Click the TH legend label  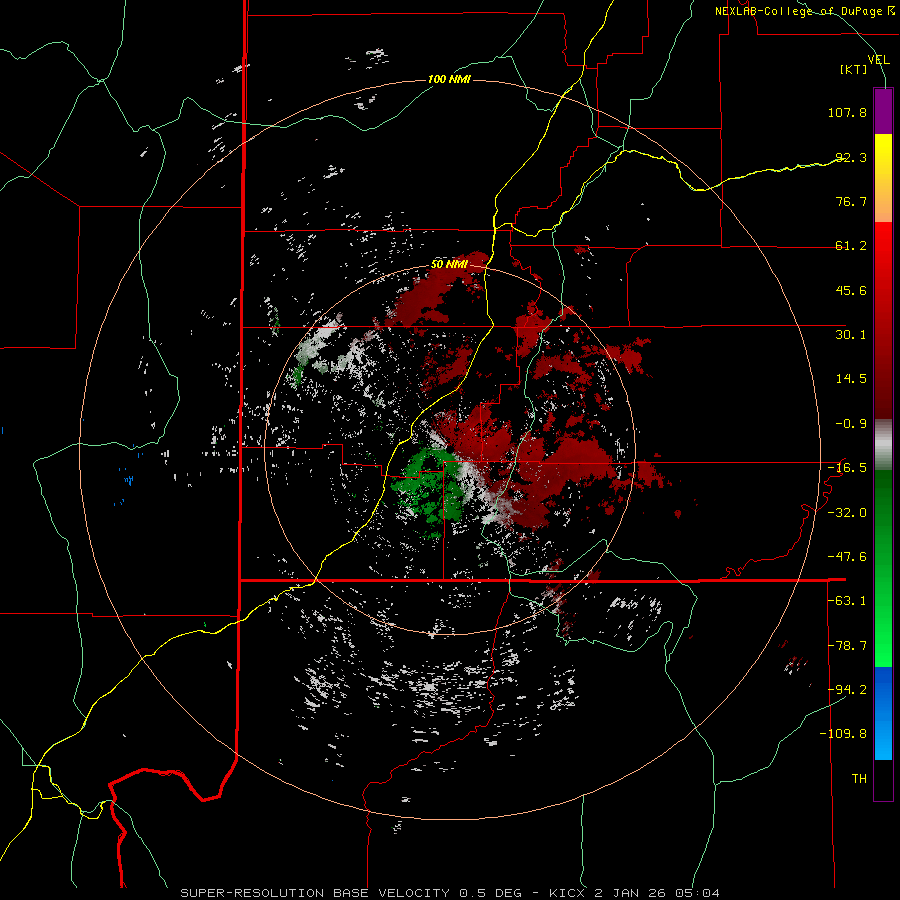pos(859,779)
